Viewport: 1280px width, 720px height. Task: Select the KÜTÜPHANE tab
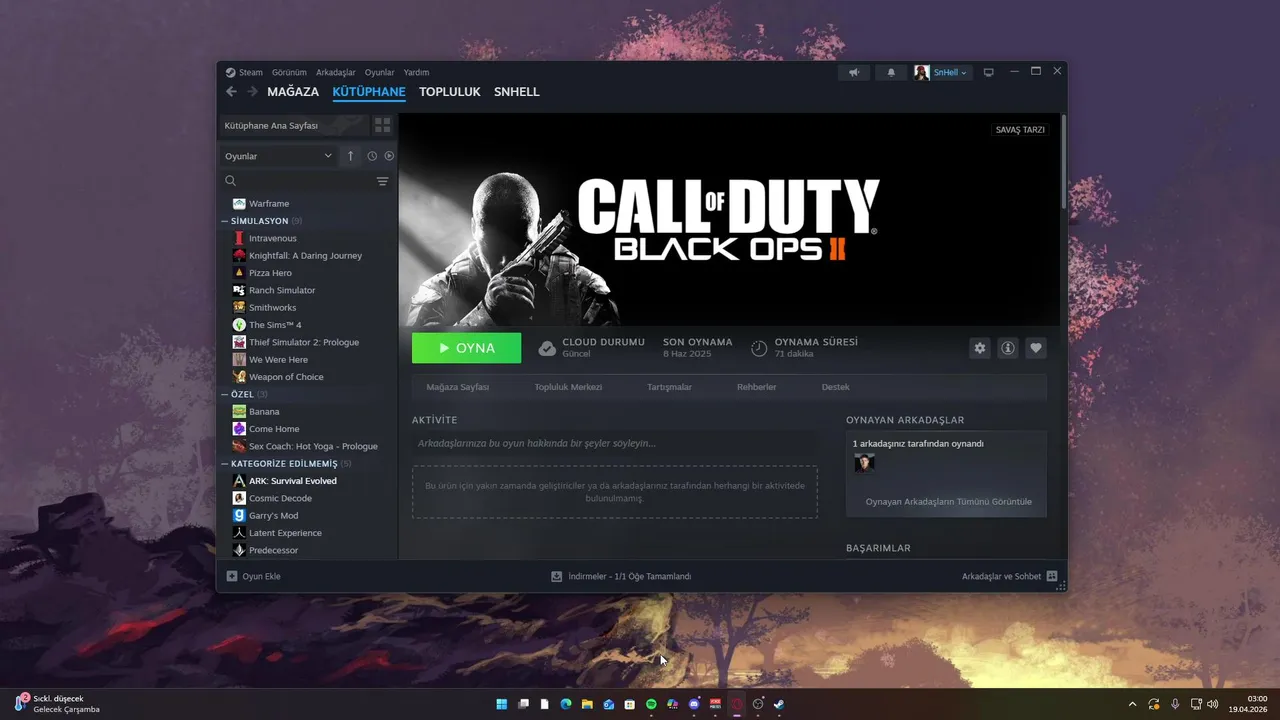coord(369,92)
